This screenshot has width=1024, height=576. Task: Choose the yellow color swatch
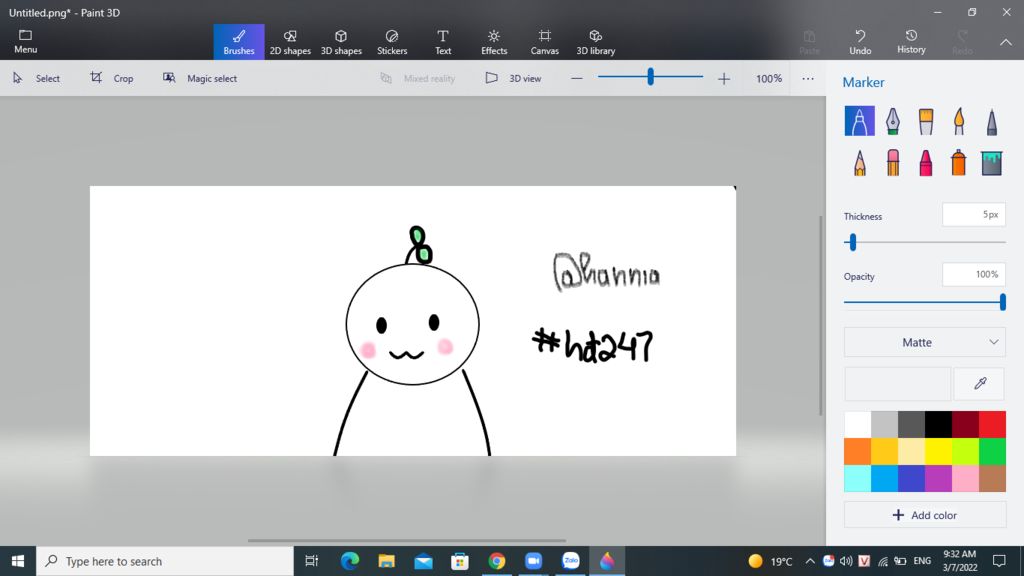[x=938, y=451]
